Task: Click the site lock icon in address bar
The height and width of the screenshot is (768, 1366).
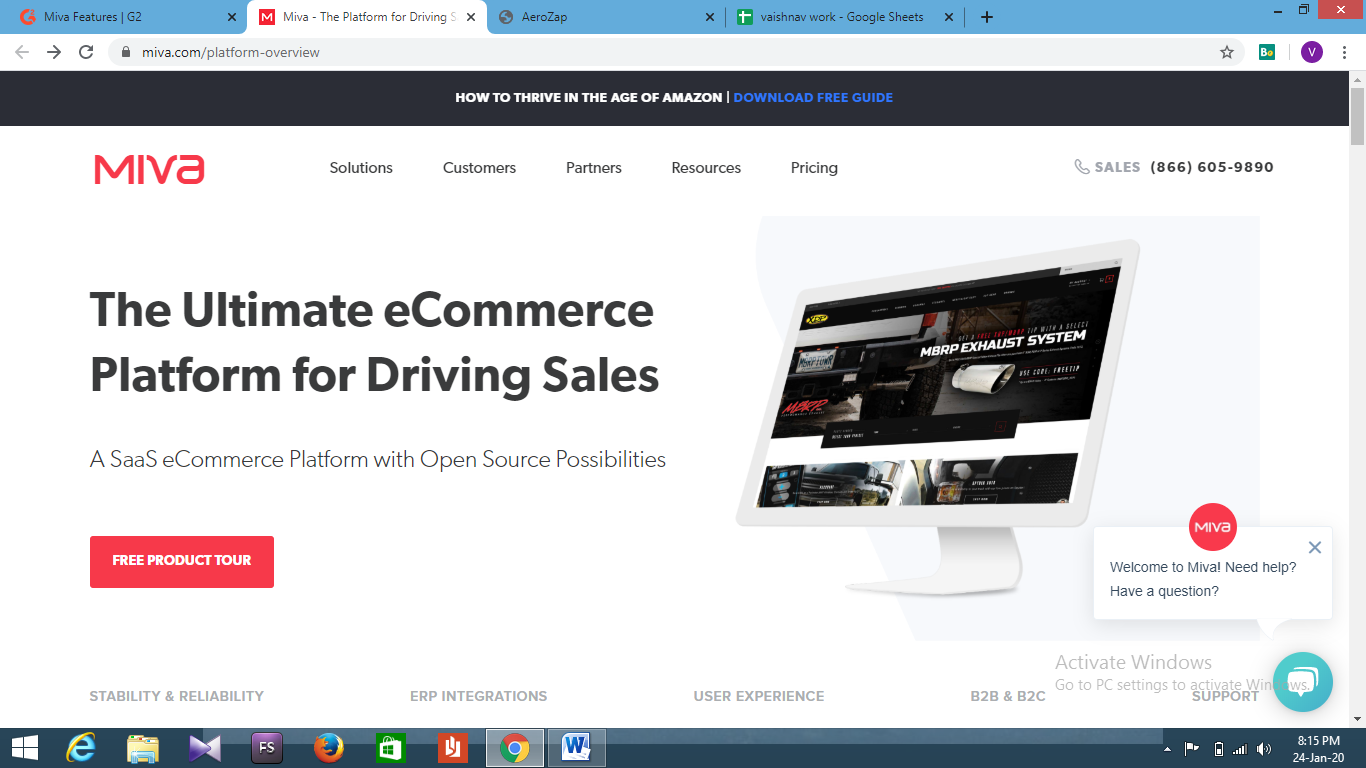Action: pyautogui.click(x=125, y=52)
